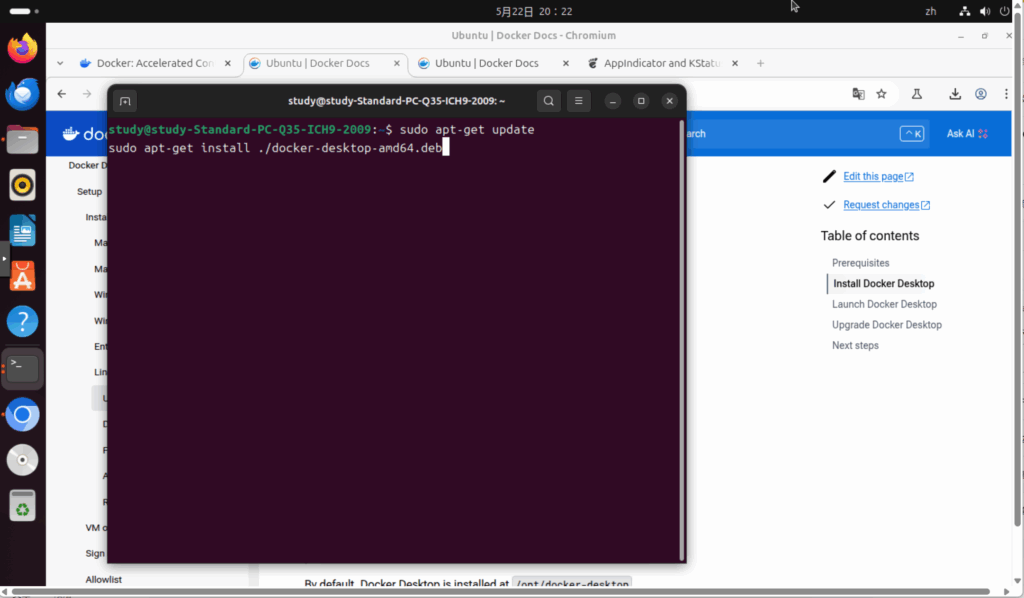Switch to Docker: Accelerated Container tab
This screenshot has height=598, width=1024.
coord(155,63)
